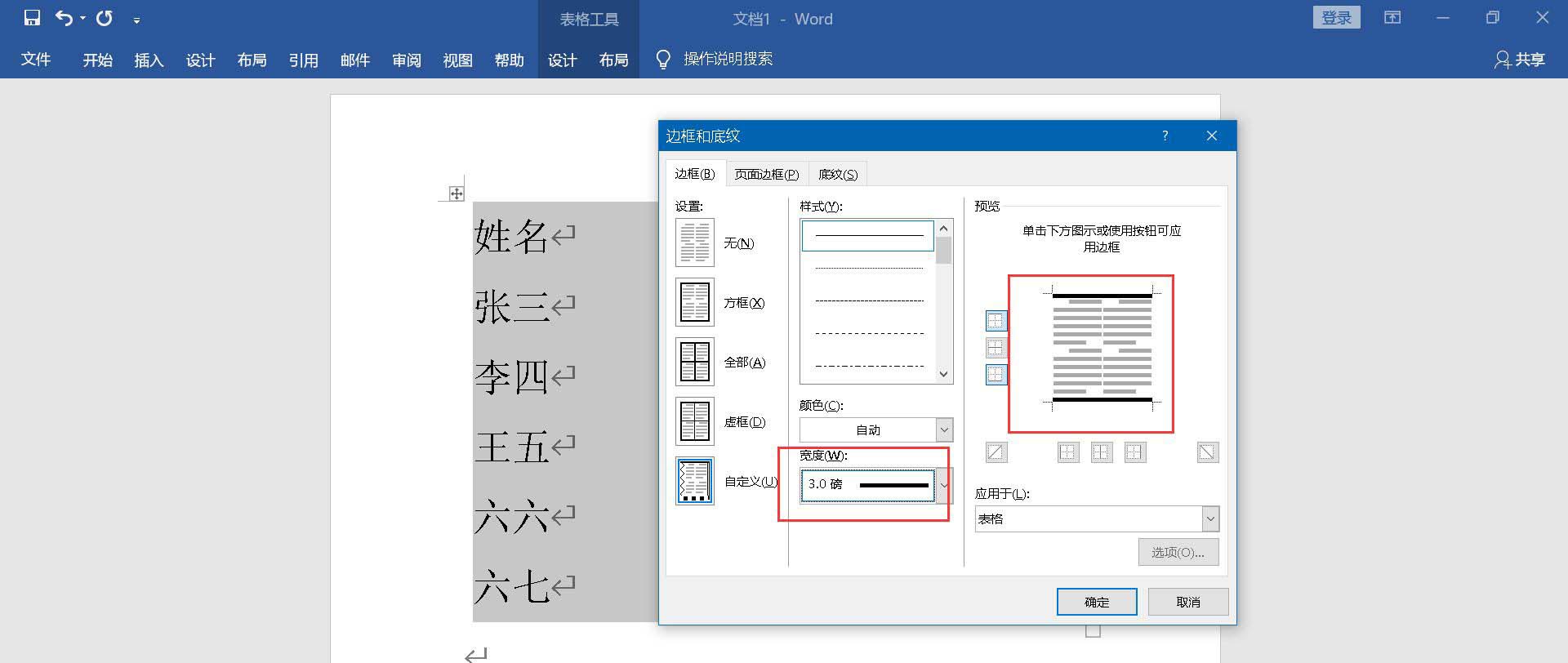Click the 选项(O)... button
Image resolution: width=1568 pixels, height=663 pixels.
(x=1178, y=552)
